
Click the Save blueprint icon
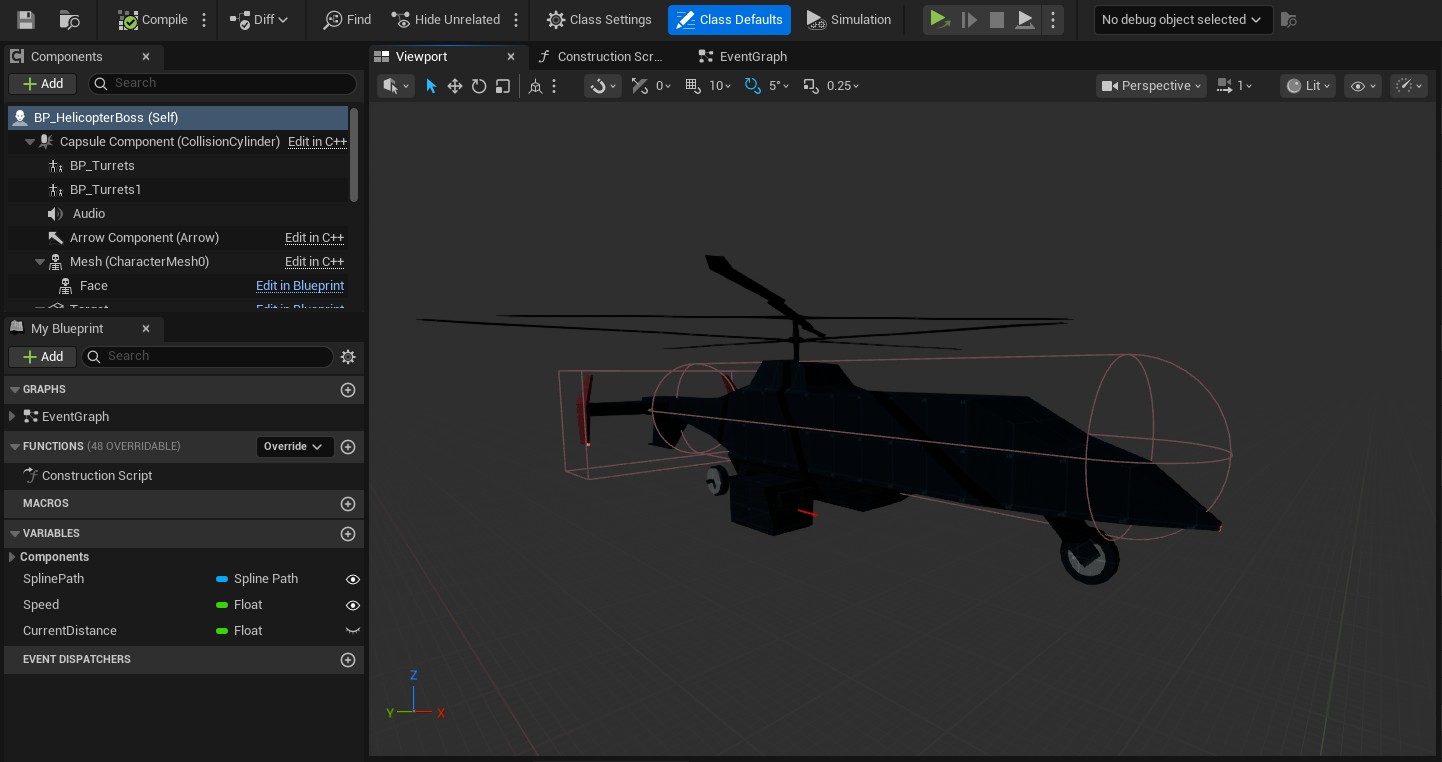pyautogui.click(x=26, y=20)
